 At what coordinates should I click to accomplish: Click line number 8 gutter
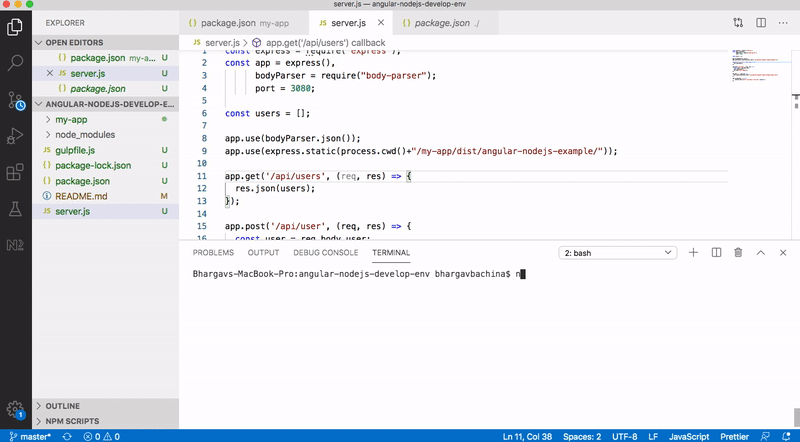point(204,138)
